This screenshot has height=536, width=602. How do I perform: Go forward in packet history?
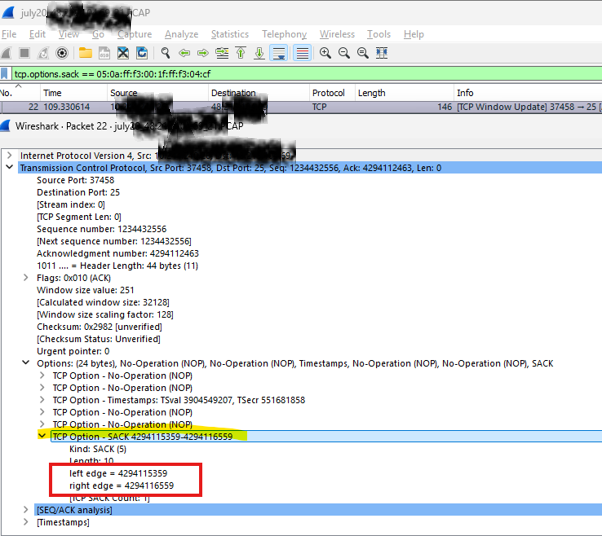(203, 53)
